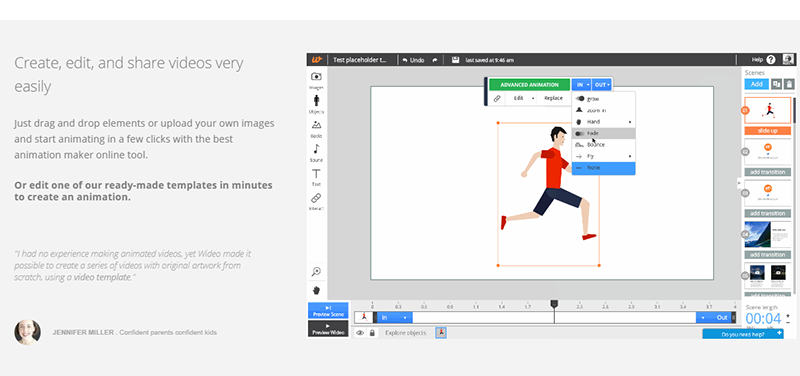Click the slide up transition button
This screenshot has width=800, height=376.
tap(767, 131)
